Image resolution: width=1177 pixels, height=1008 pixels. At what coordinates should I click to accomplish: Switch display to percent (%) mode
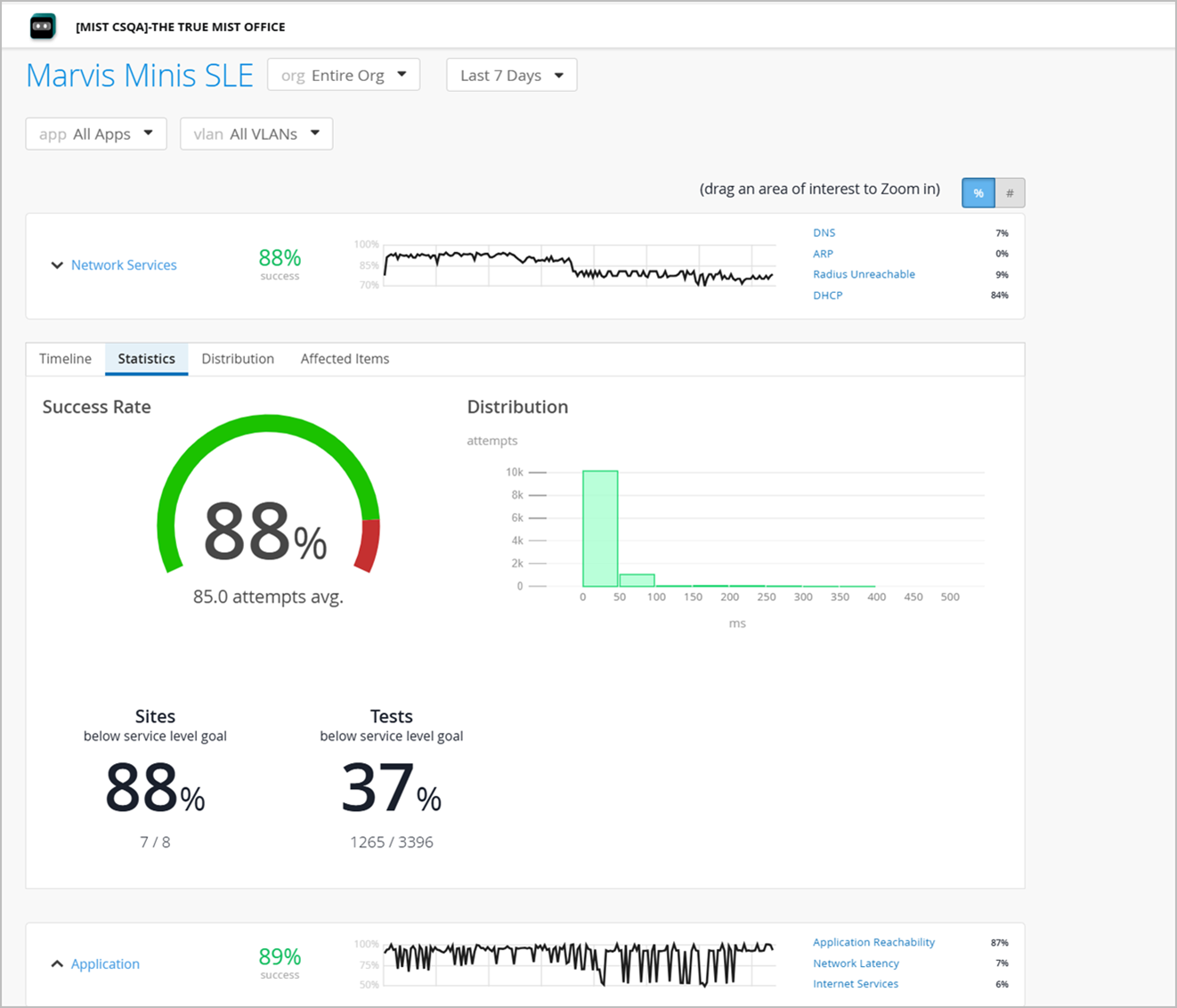tap(978, 193)
